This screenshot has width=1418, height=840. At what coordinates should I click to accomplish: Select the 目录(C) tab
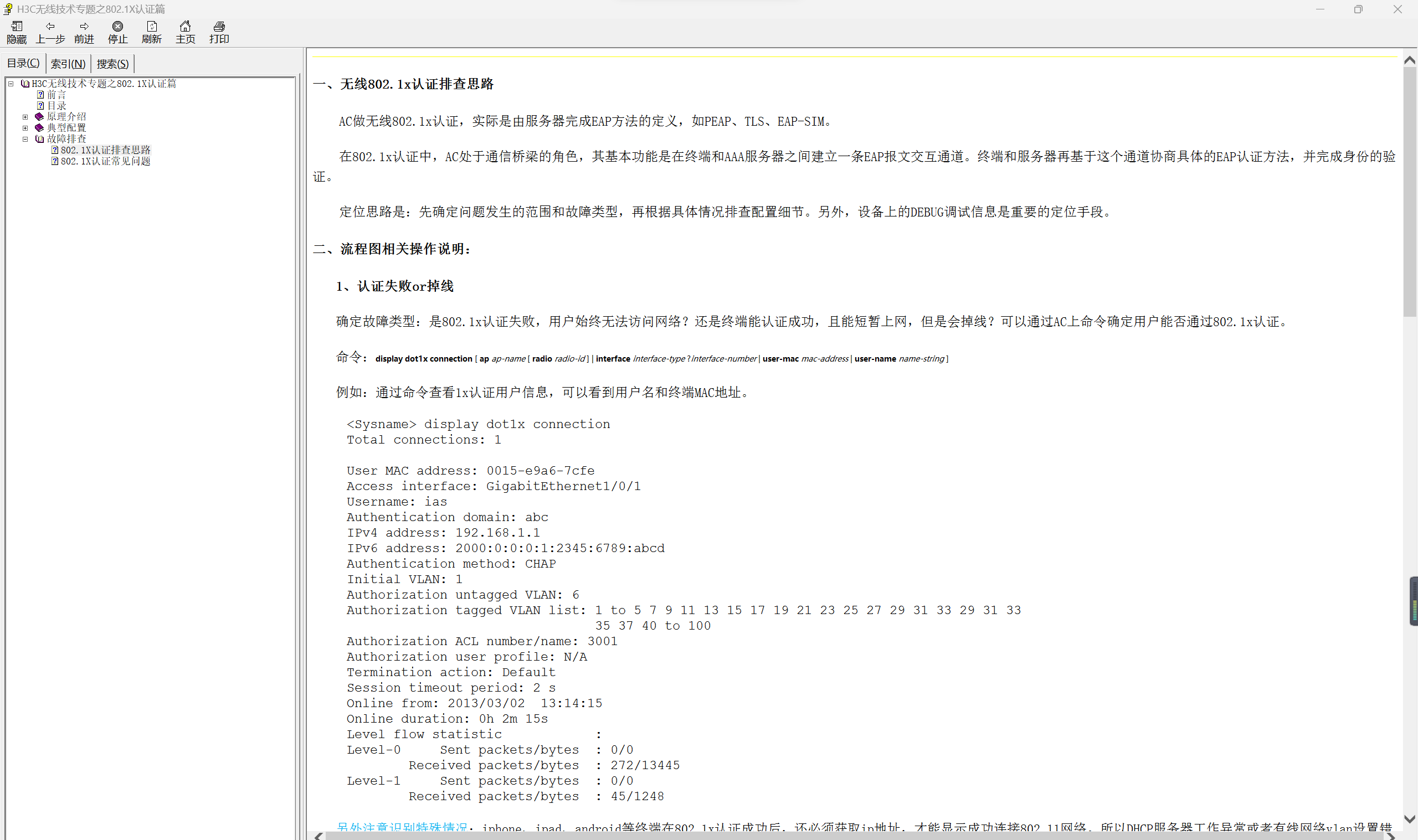point(23,63)
